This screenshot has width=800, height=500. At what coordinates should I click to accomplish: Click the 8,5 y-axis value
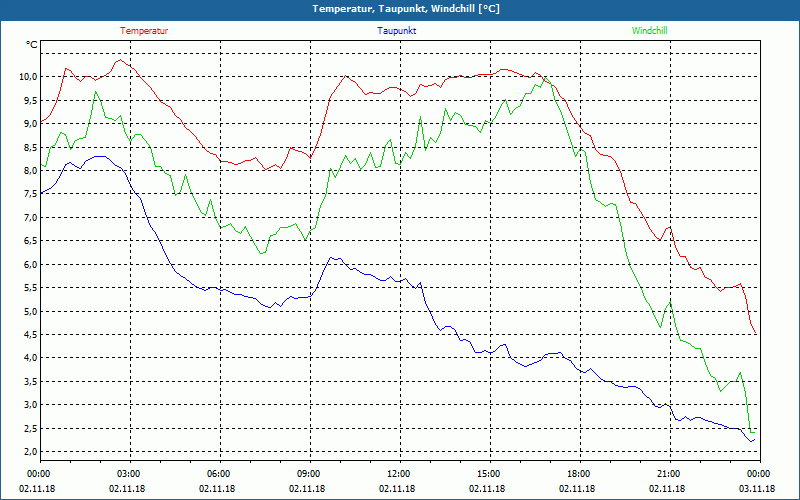[31, 147]
